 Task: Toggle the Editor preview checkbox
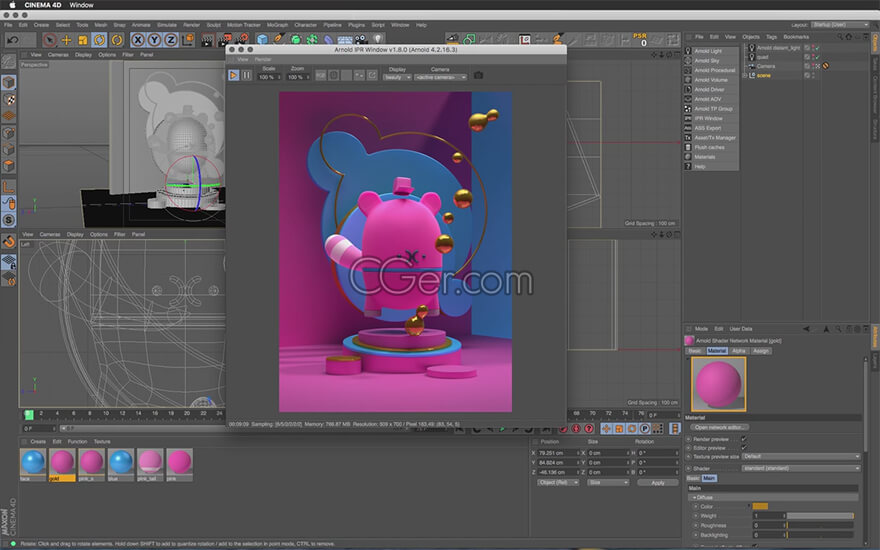(x=744, y=448)
